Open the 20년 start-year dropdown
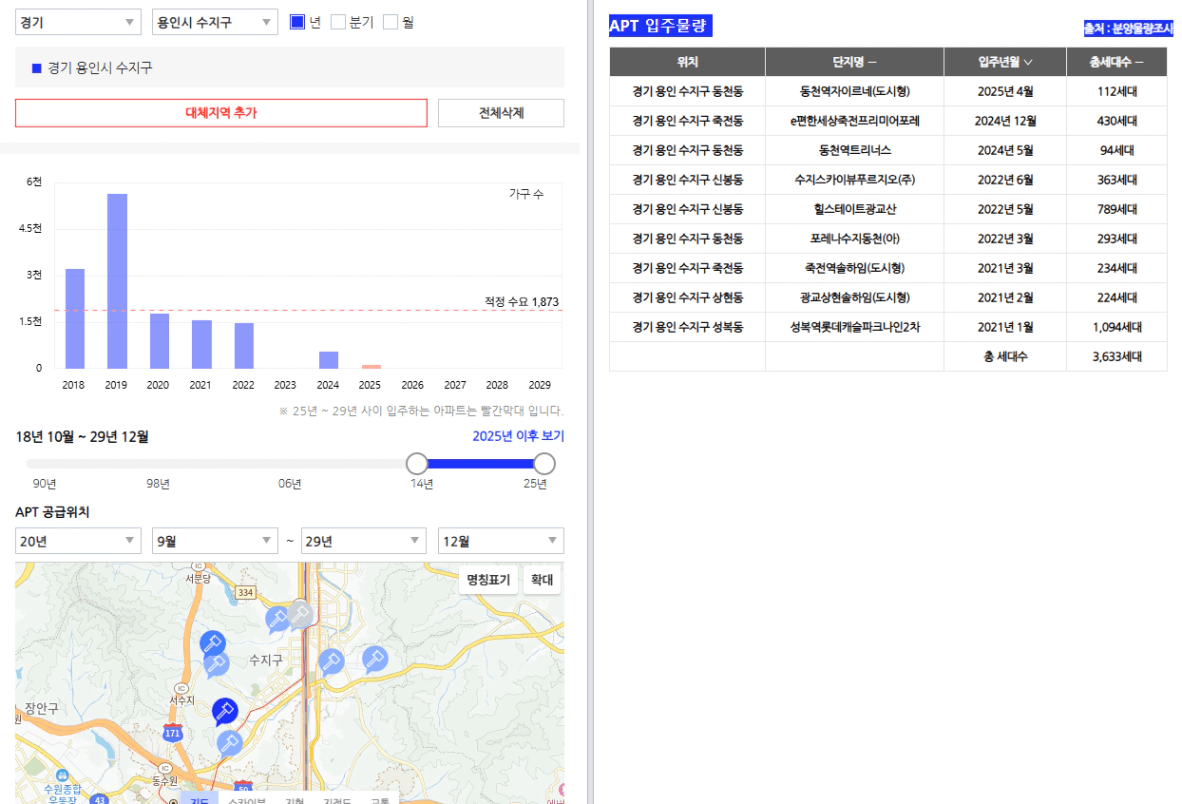The width and height of the screenshot is (1182, 804). 78,540
